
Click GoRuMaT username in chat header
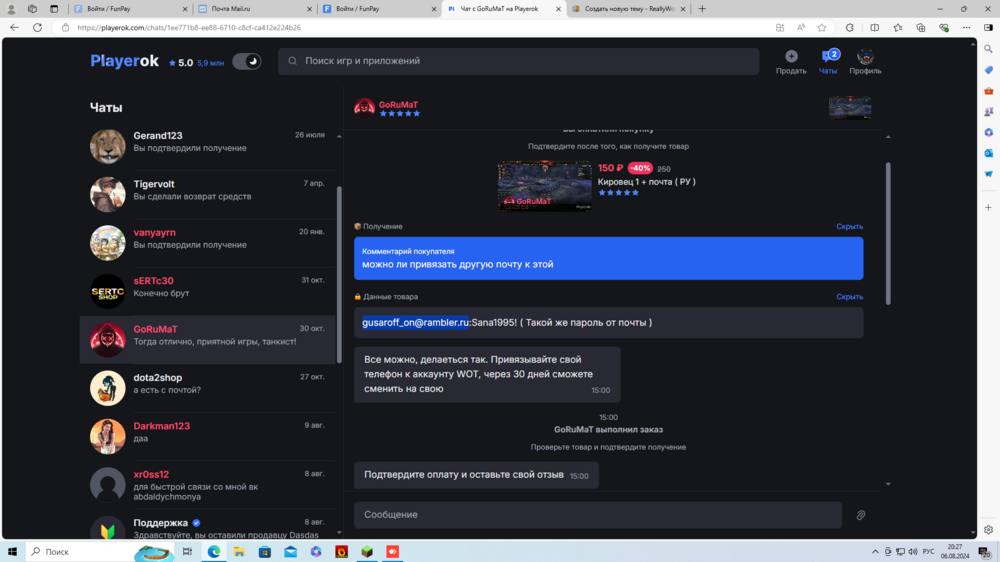[399, 105]
